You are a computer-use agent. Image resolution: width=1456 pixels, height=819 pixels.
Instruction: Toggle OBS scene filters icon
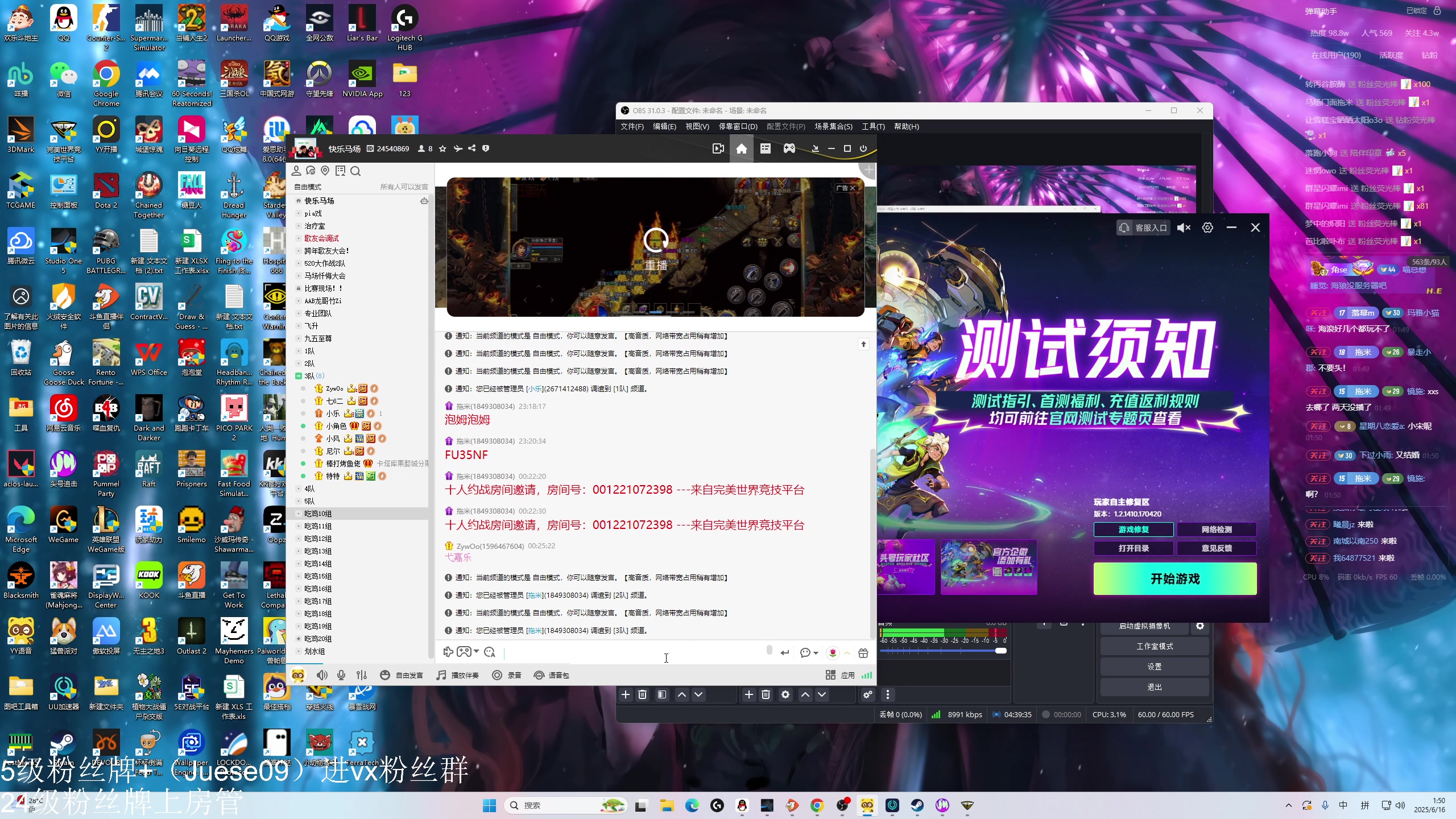[662, 694]
